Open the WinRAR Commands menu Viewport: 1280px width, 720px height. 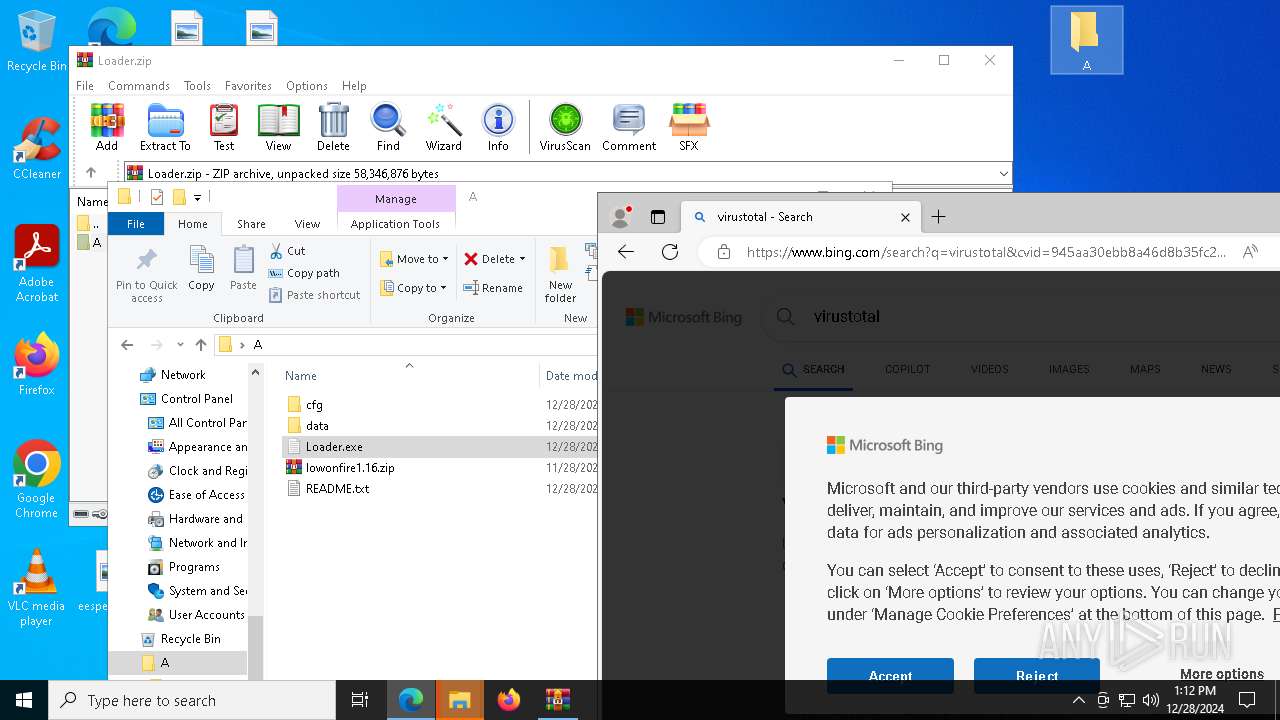tap(139, 86)
